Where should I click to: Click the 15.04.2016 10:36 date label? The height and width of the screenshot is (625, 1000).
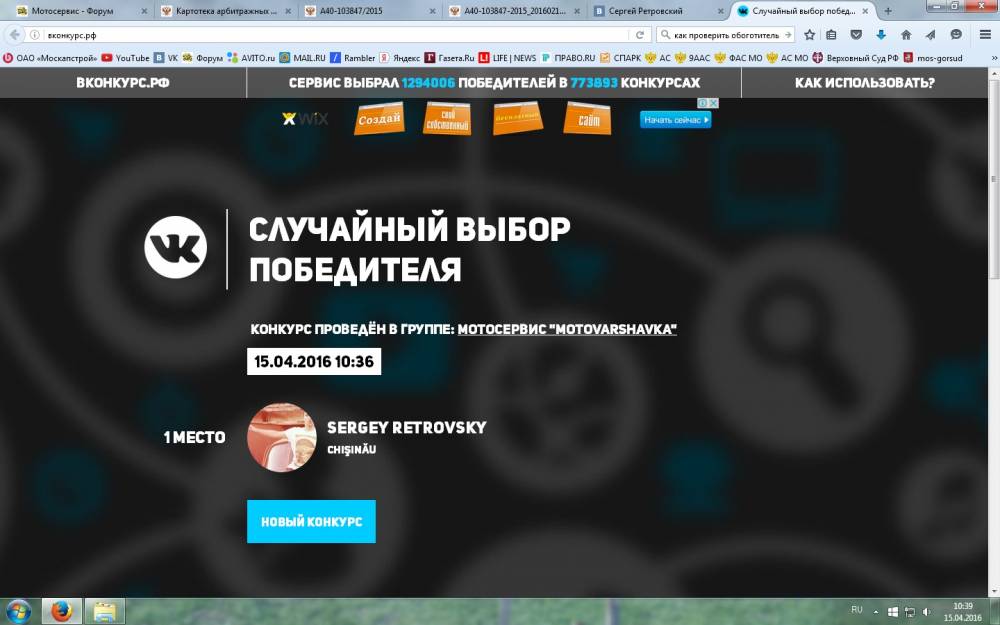(314, 362)
